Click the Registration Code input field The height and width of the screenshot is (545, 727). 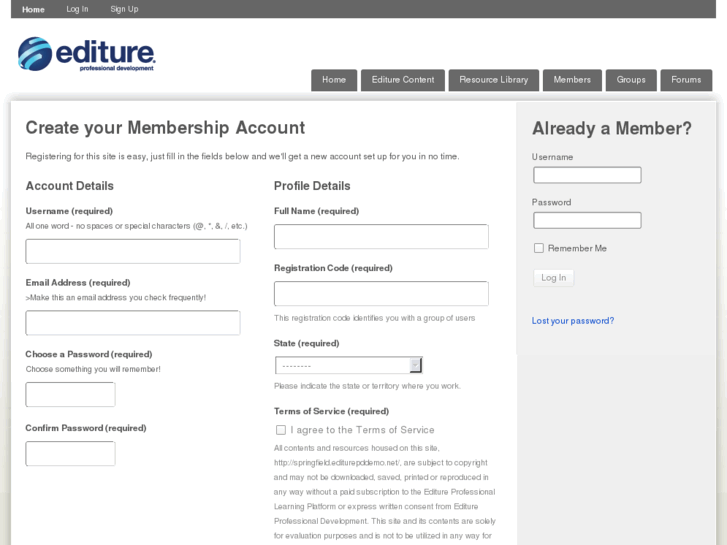(381, 294)
